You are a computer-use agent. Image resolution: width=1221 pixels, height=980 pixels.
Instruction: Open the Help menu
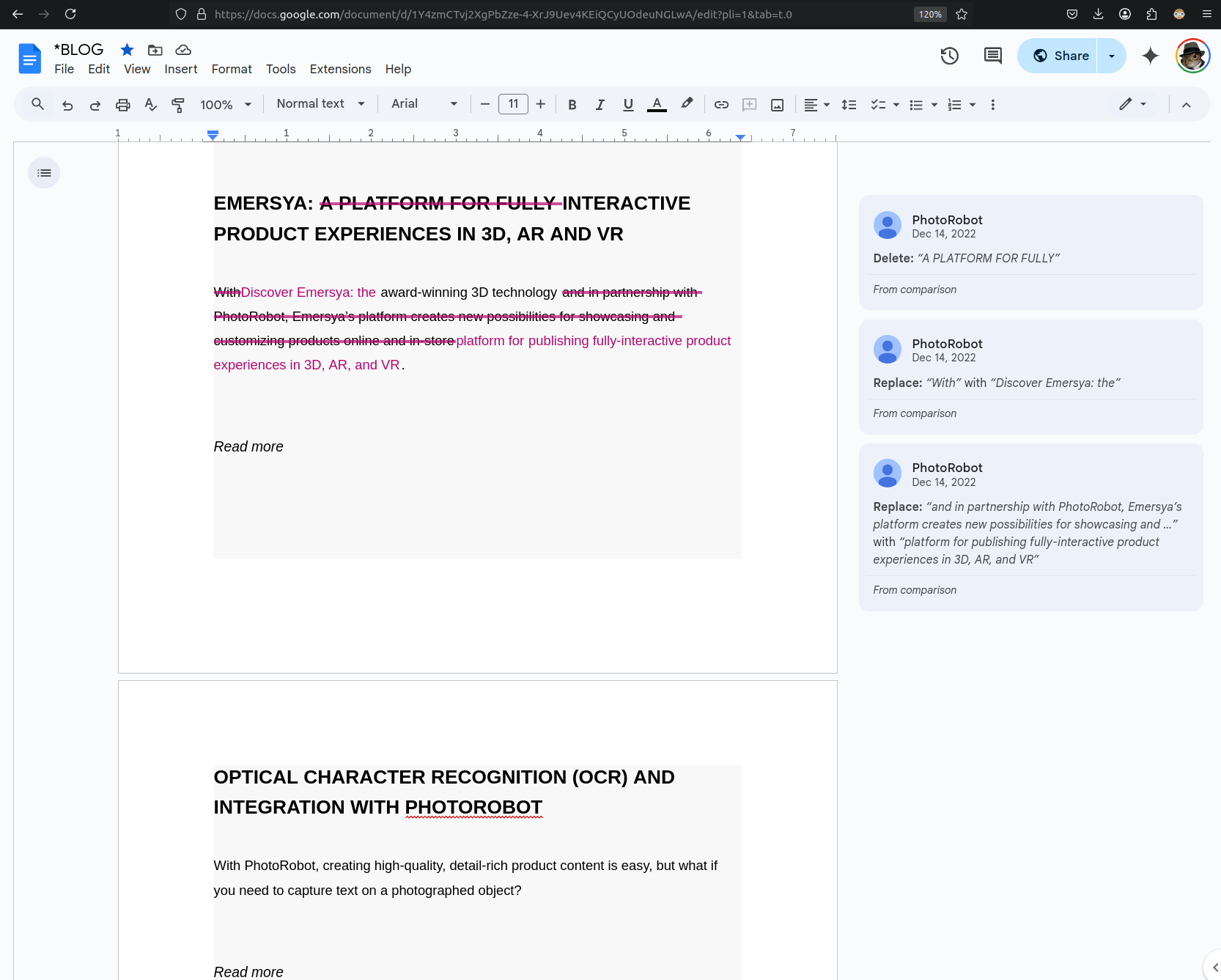[398, 69]
